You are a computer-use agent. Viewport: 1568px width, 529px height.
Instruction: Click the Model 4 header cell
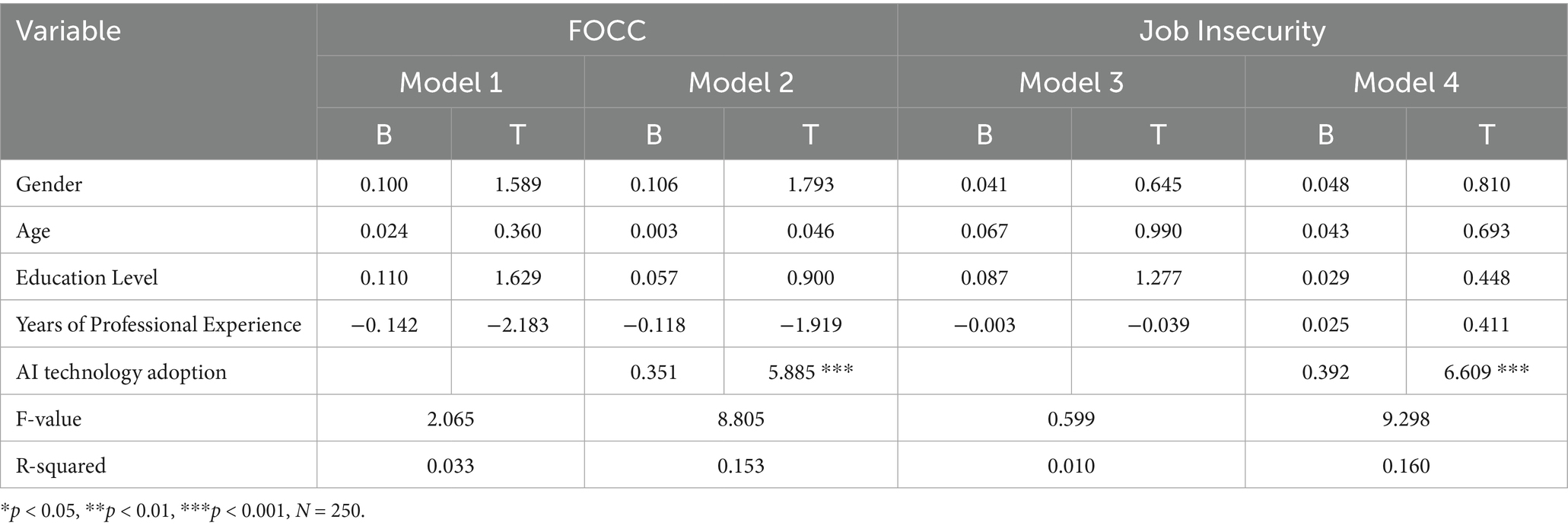coord(1405,82)
